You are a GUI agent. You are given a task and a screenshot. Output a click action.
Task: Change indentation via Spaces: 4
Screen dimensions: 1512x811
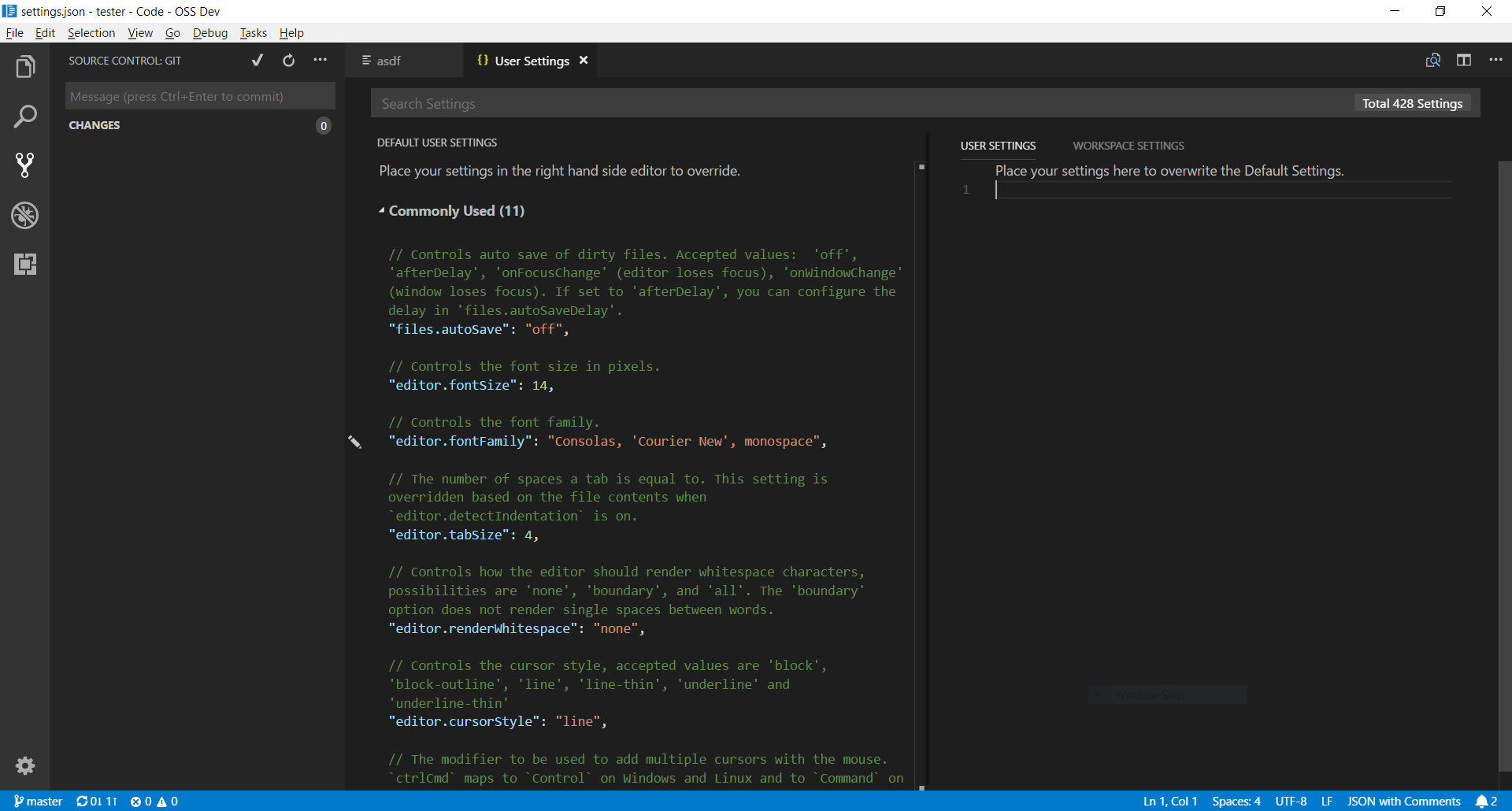[1236, 801]
